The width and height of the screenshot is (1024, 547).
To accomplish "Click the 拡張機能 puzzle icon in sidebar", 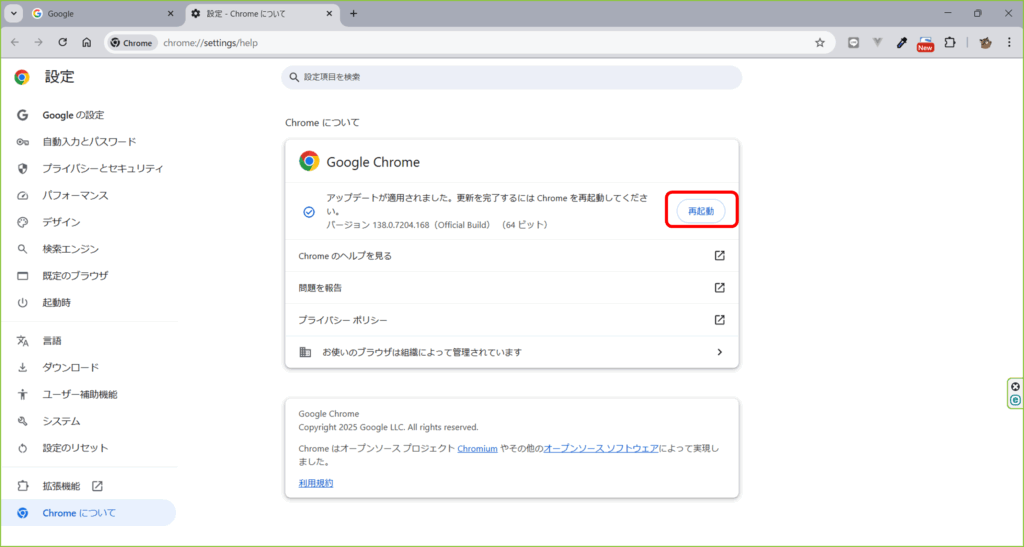I will point(23,486).
